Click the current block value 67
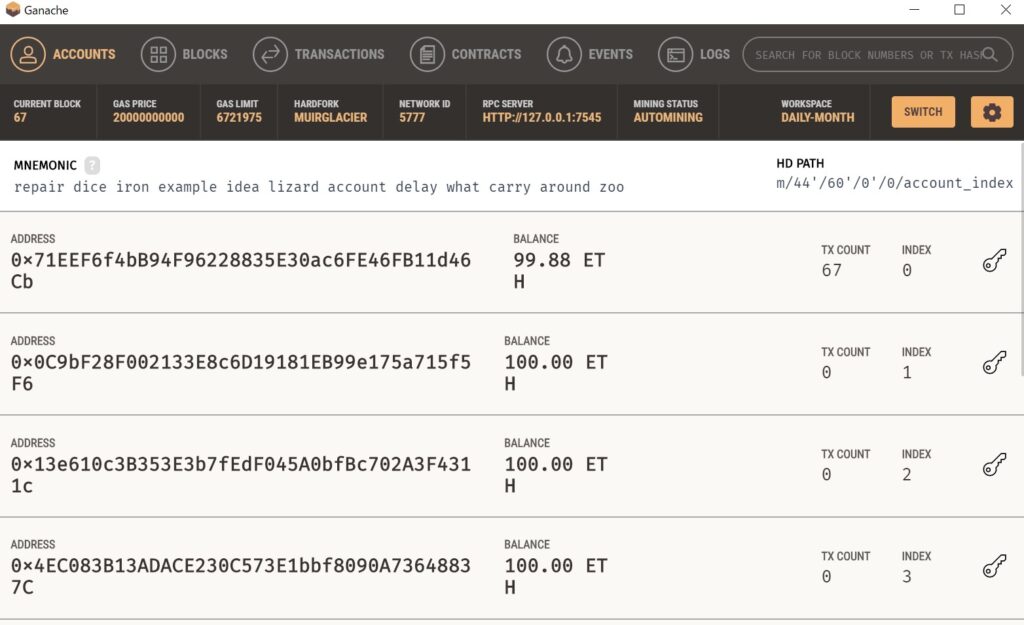The height and width of the screenshot is (625, 1024). (20, 118)
